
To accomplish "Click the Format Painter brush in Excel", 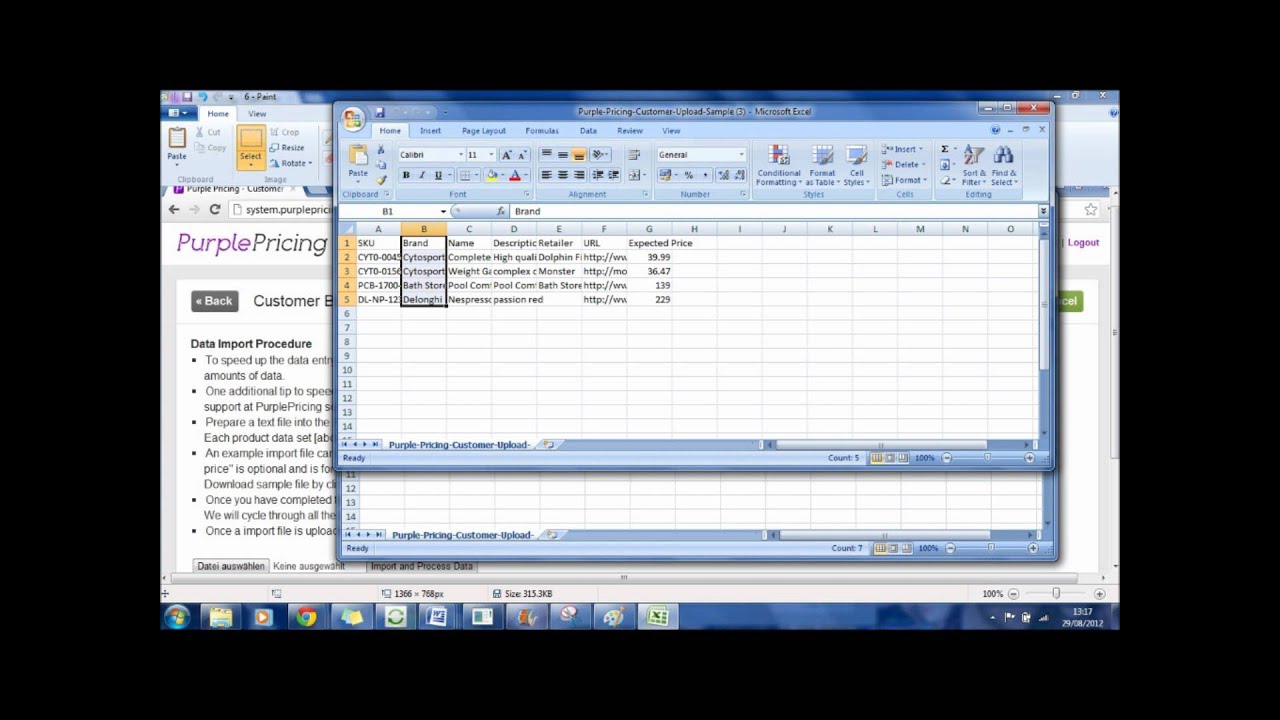I will tap(381, 180).
